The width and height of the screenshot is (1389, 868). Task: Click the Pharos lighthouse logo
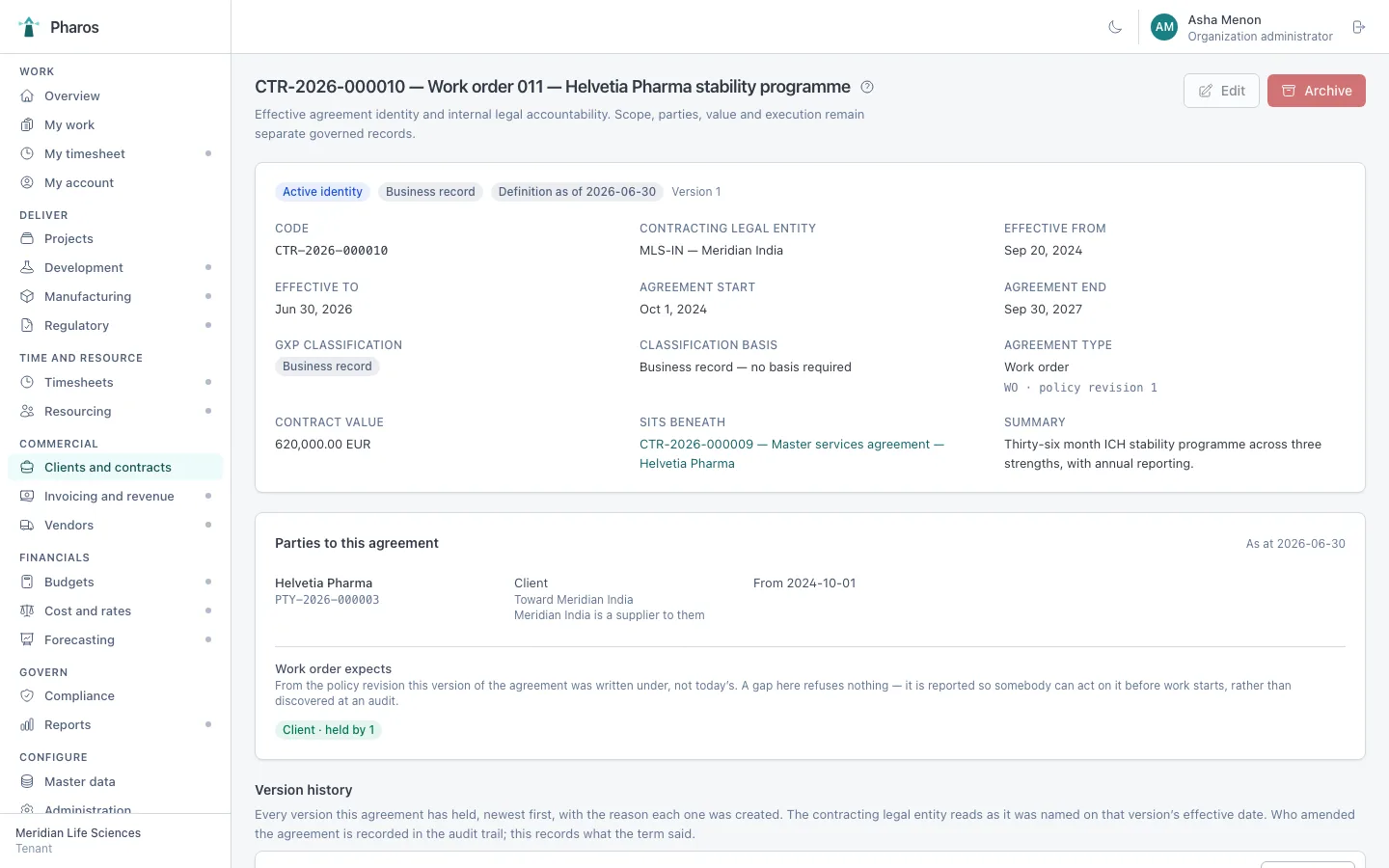tap(30, 27)
